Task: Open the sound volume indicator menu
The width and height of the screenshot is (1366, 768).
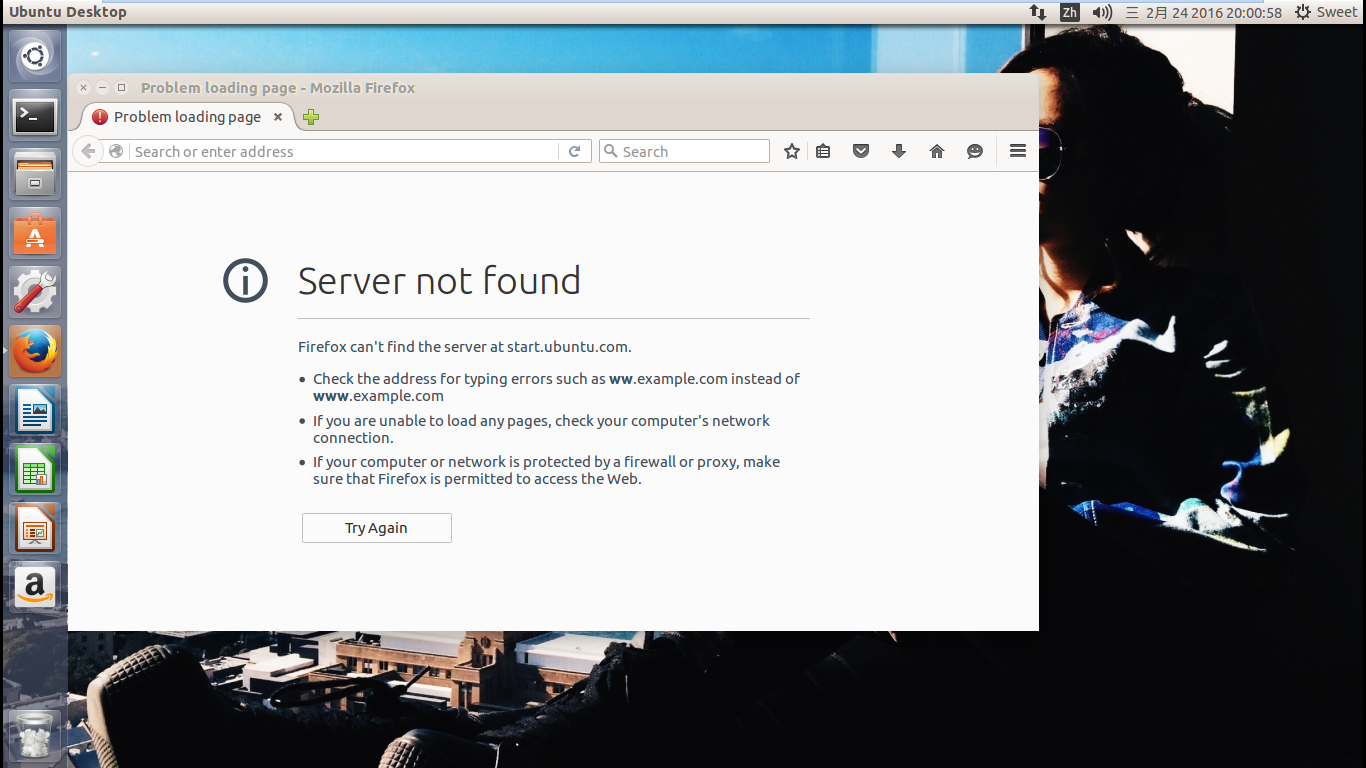Action: 1102,12
